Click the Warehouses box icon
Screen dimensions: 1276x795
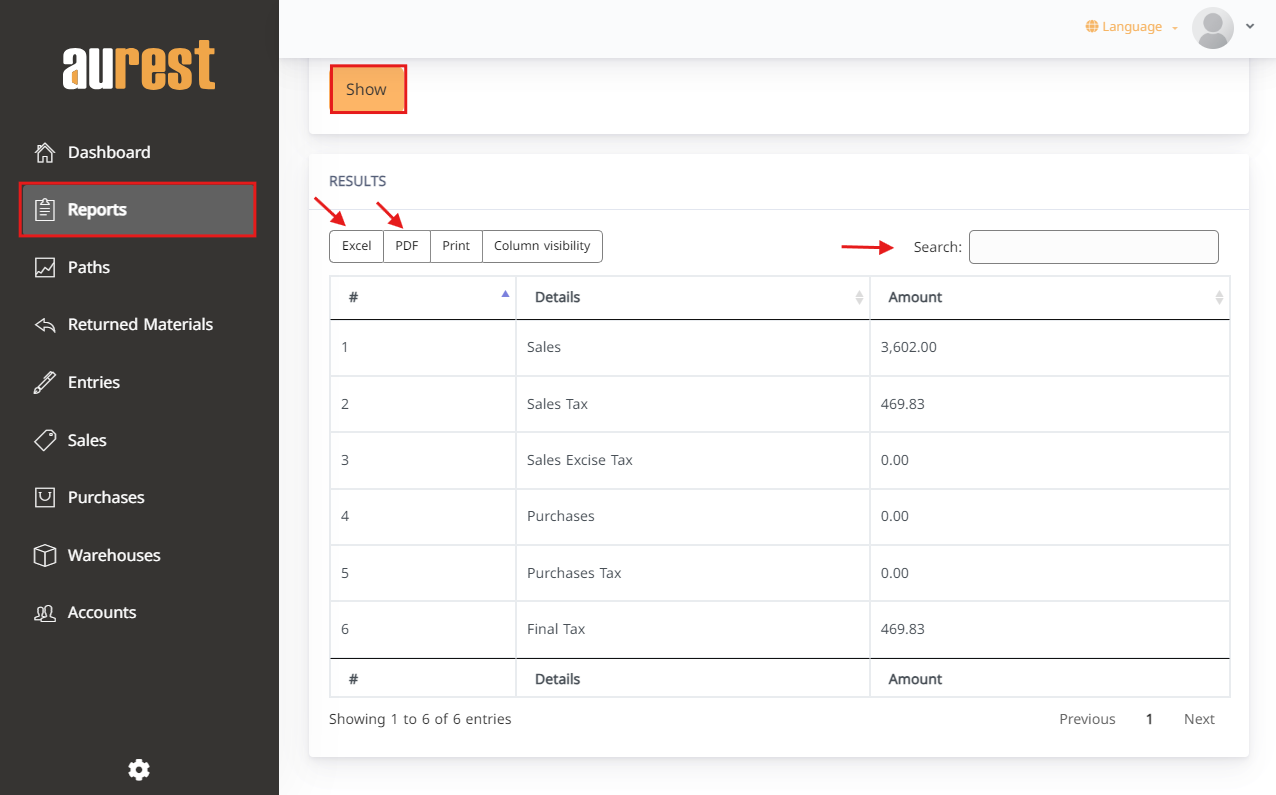45,556
